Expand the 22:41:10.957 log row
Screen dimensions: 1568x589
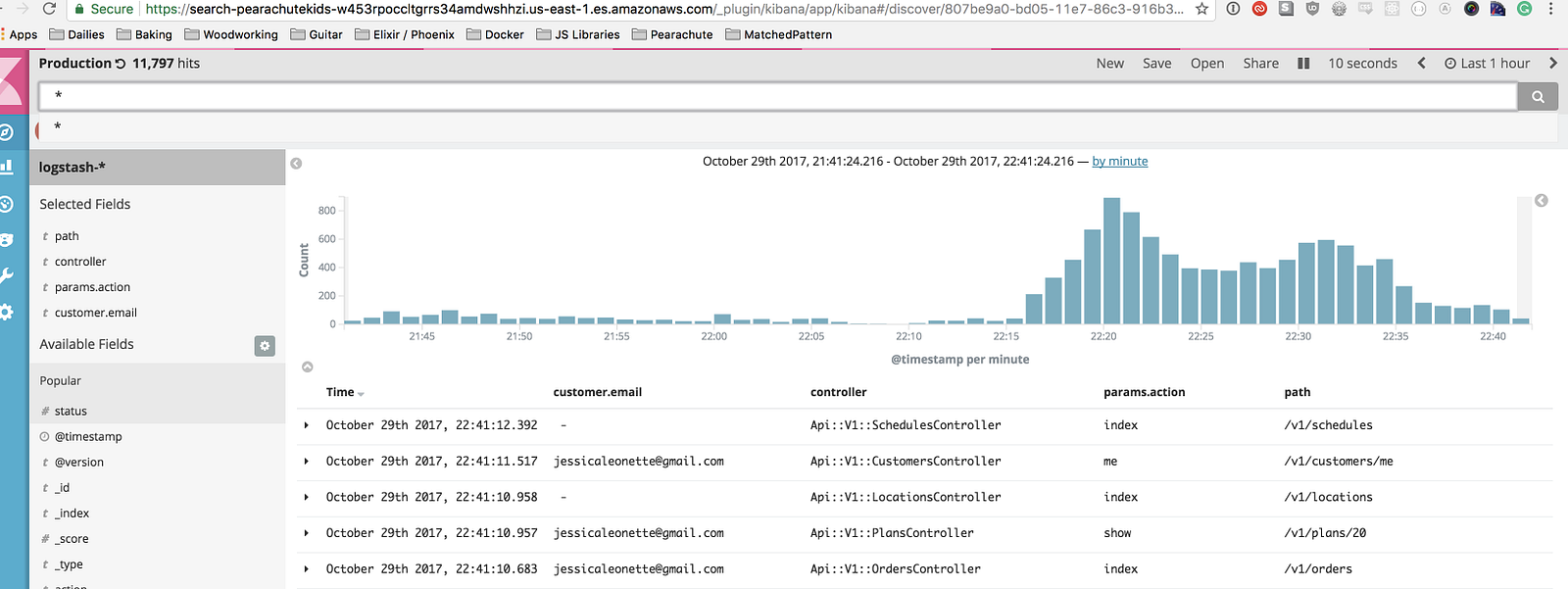(x=307, y=533)
